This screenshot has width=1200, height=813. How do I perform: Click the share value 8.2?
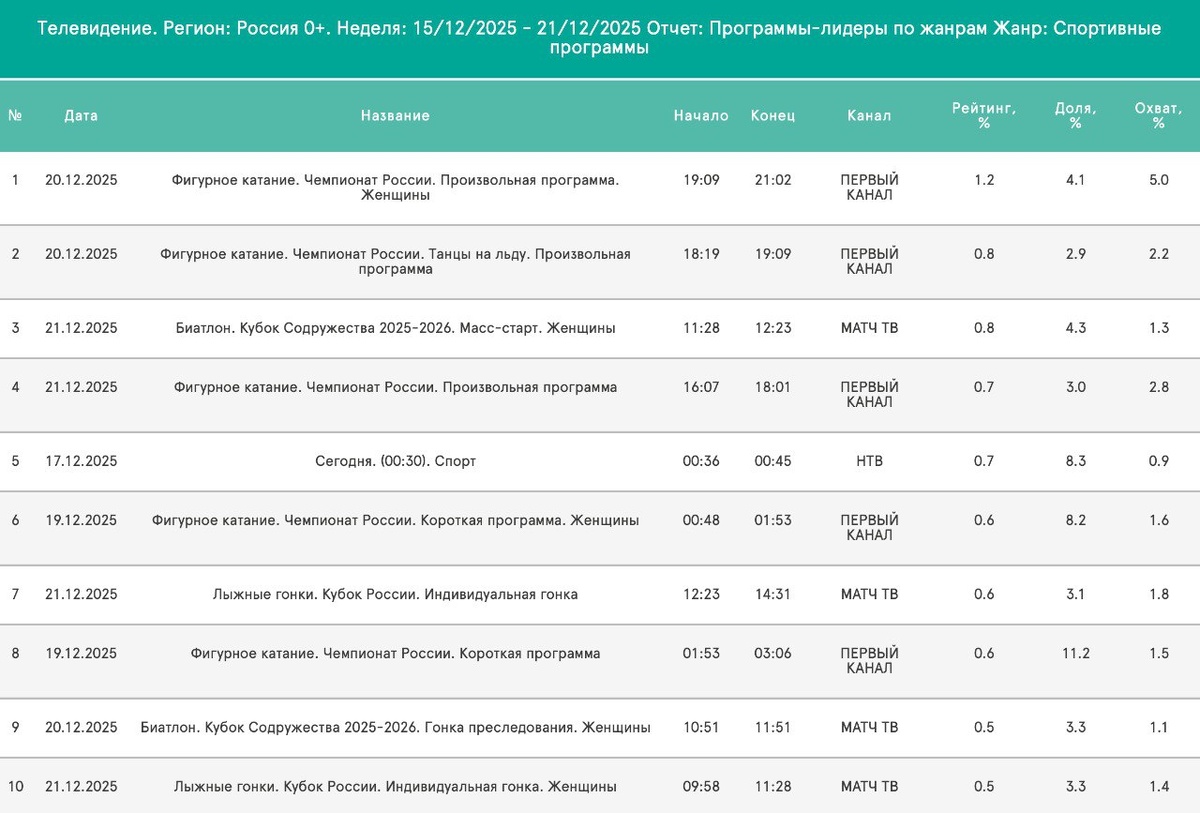point(1076,520)
